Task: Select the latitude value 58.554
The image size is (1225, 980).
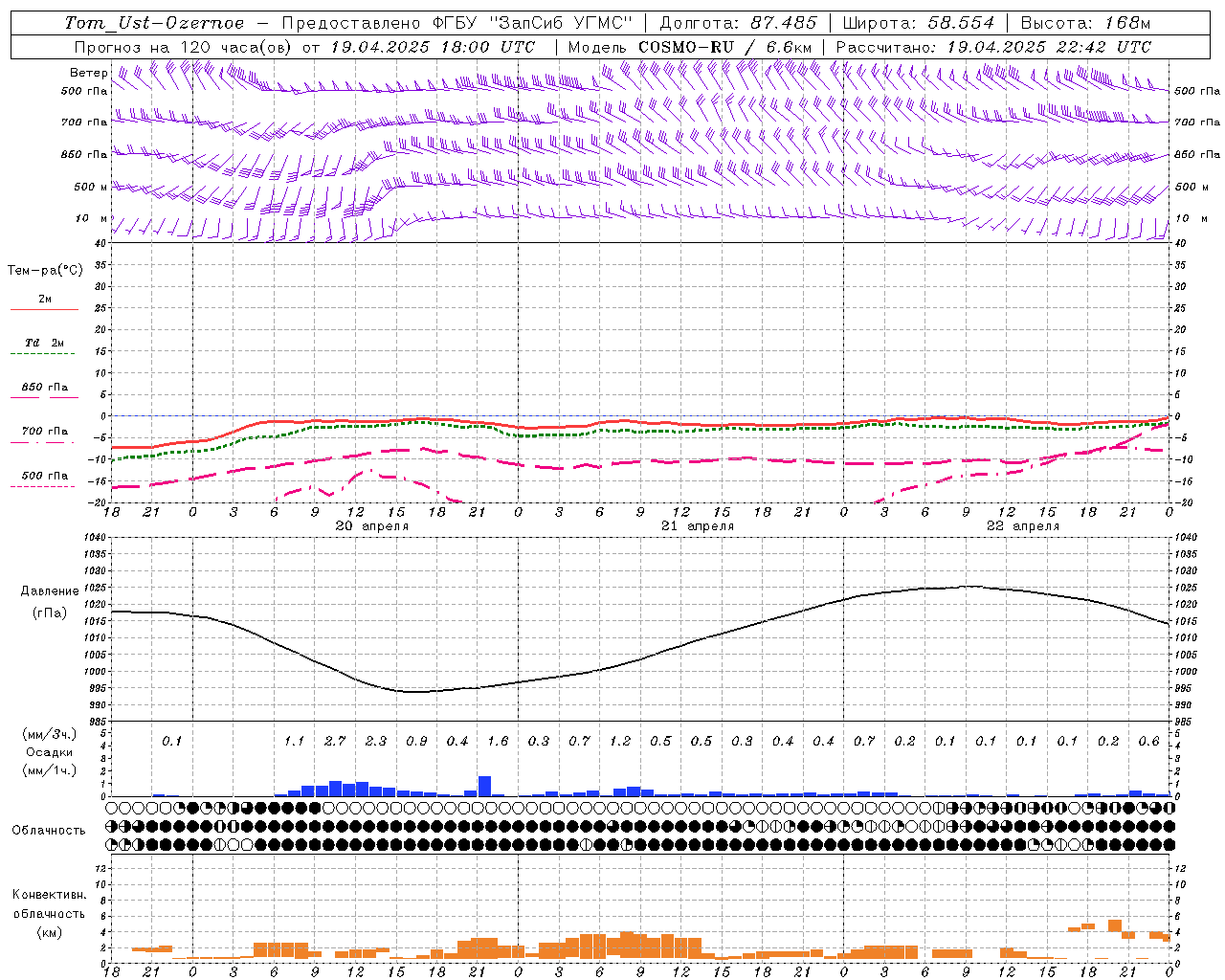Action: pos(961,23)
